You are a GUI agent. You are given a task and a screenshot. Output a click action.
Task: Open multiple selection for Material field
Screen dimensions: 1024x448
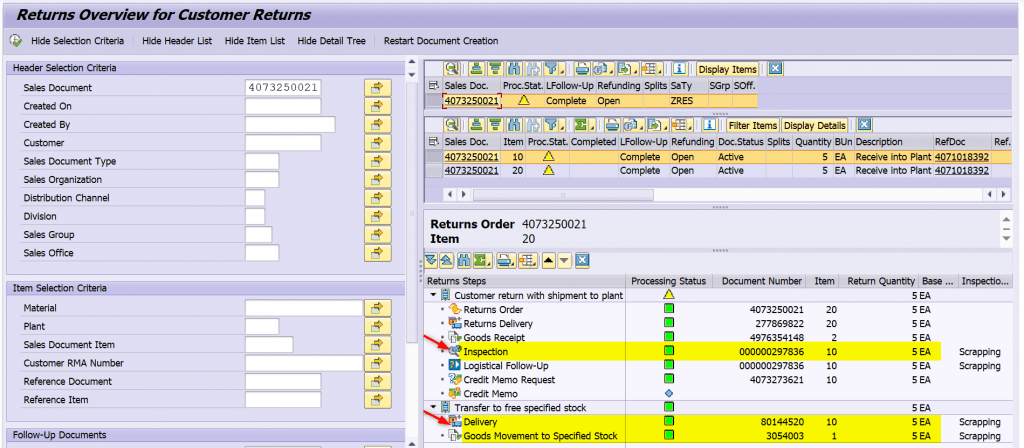click(x=377, y=308)
